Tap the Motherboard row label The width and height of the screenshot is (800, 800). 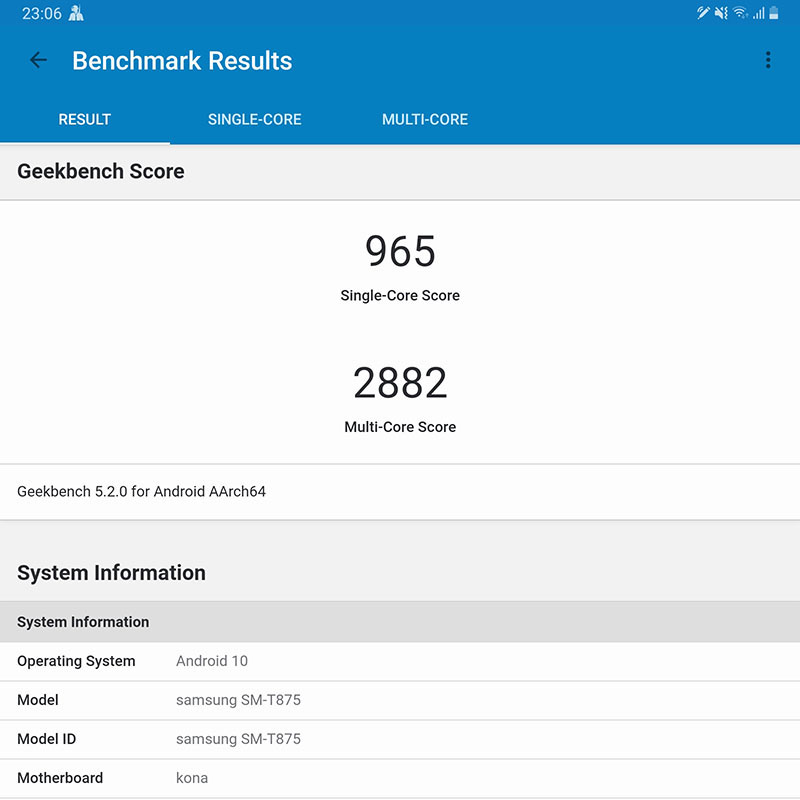click(60, 778)
